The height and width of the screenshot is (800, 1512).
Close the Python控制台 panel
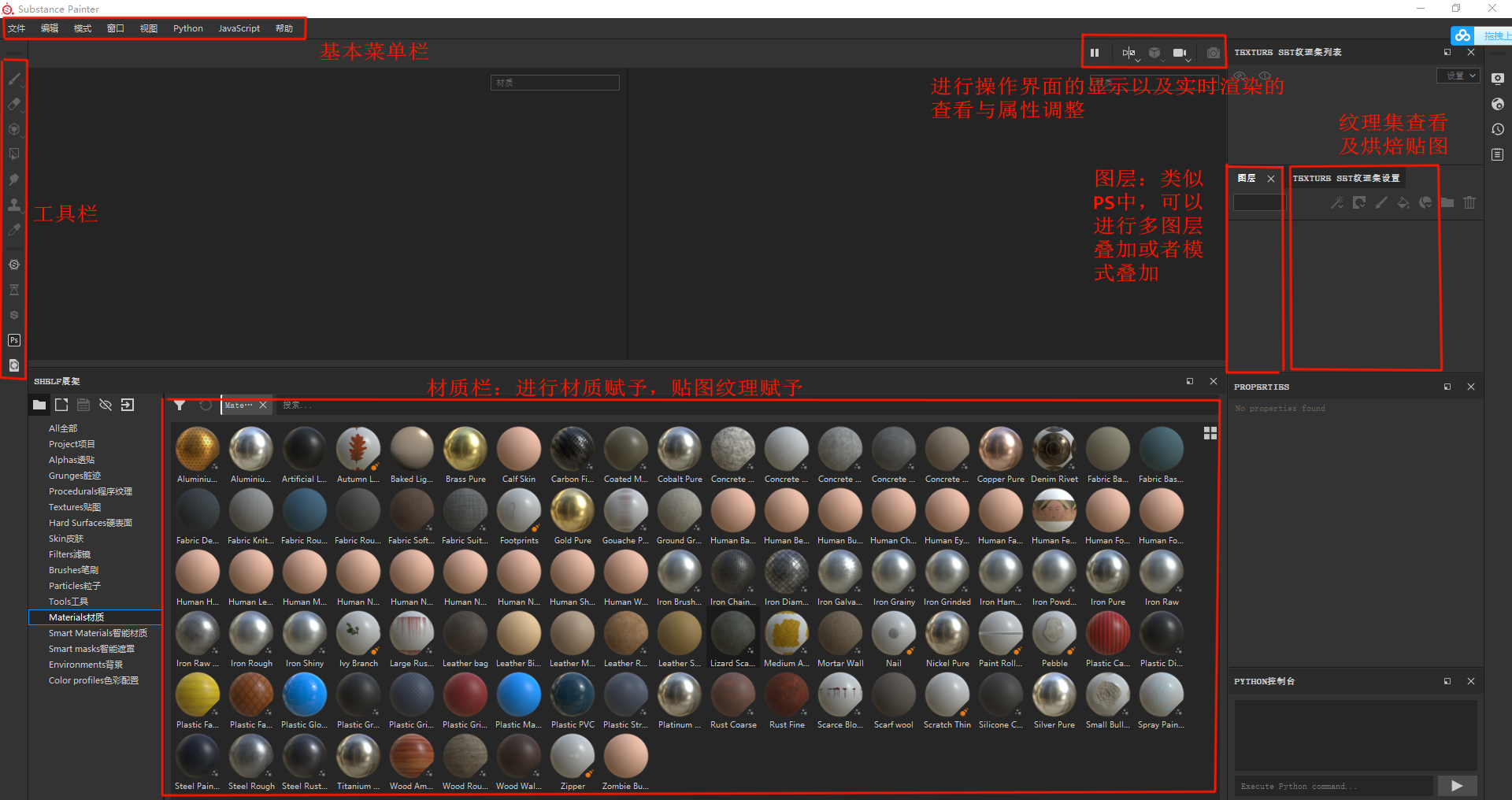(1471, 681)
